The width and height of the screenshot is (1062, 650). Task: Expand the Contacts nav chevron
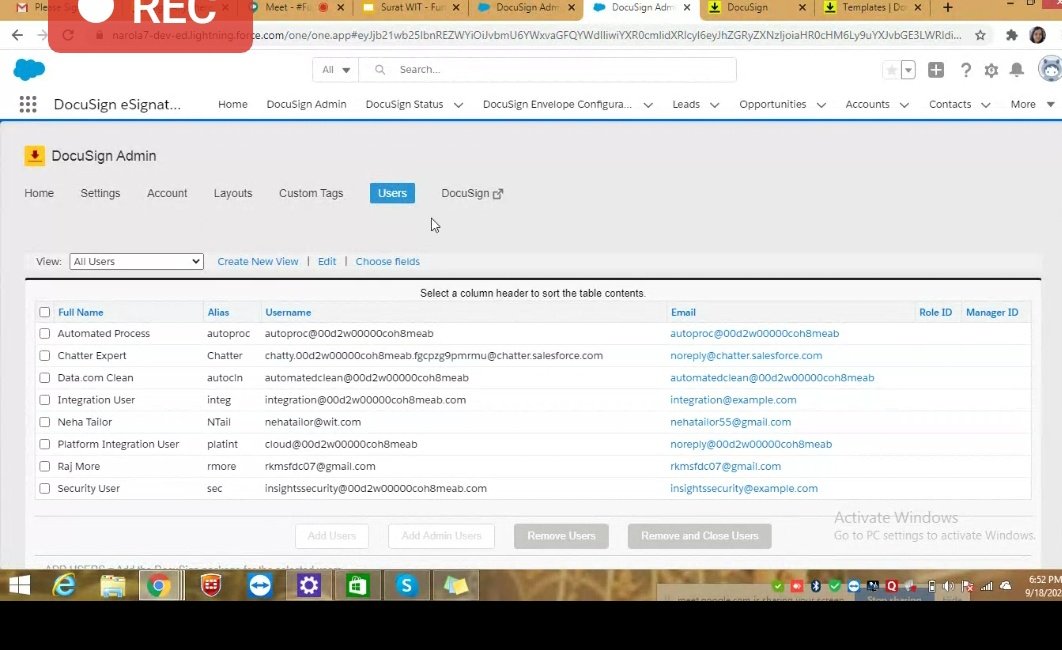pos(986,105)
